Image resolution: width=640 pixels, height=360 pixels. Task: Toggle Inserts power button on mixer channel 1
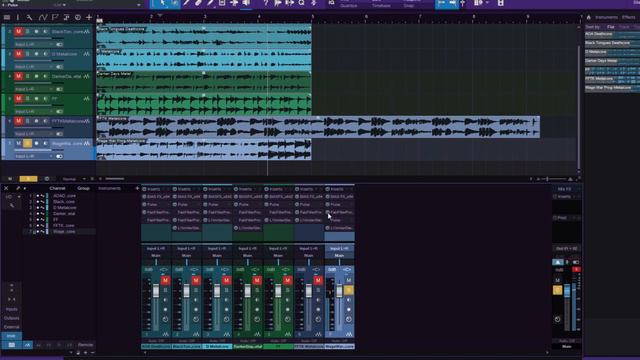pyautogui.click(x=144, y=189)
